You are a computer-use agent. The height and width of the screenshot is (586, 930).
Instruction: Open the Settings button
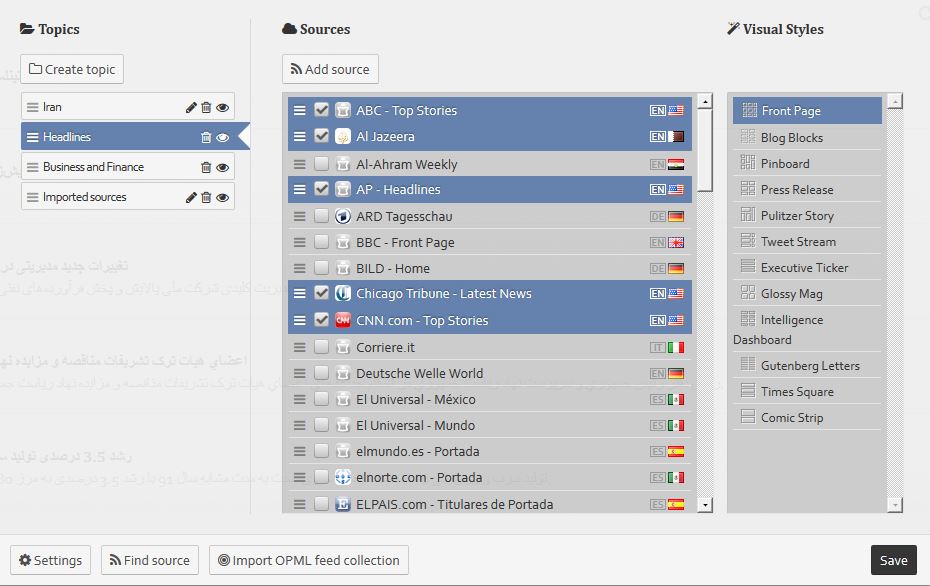tap(50, 560)
